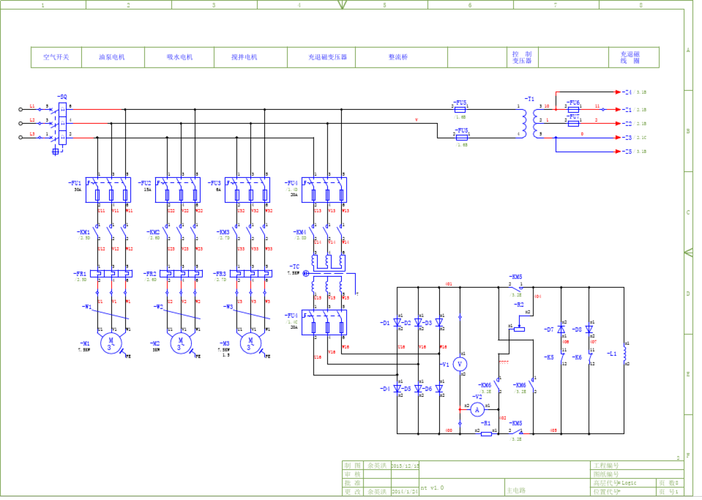This screenshot has width=702, height=500.
Task: Select the -FU1 fuse switch block
Action: (x=108, y=190)
